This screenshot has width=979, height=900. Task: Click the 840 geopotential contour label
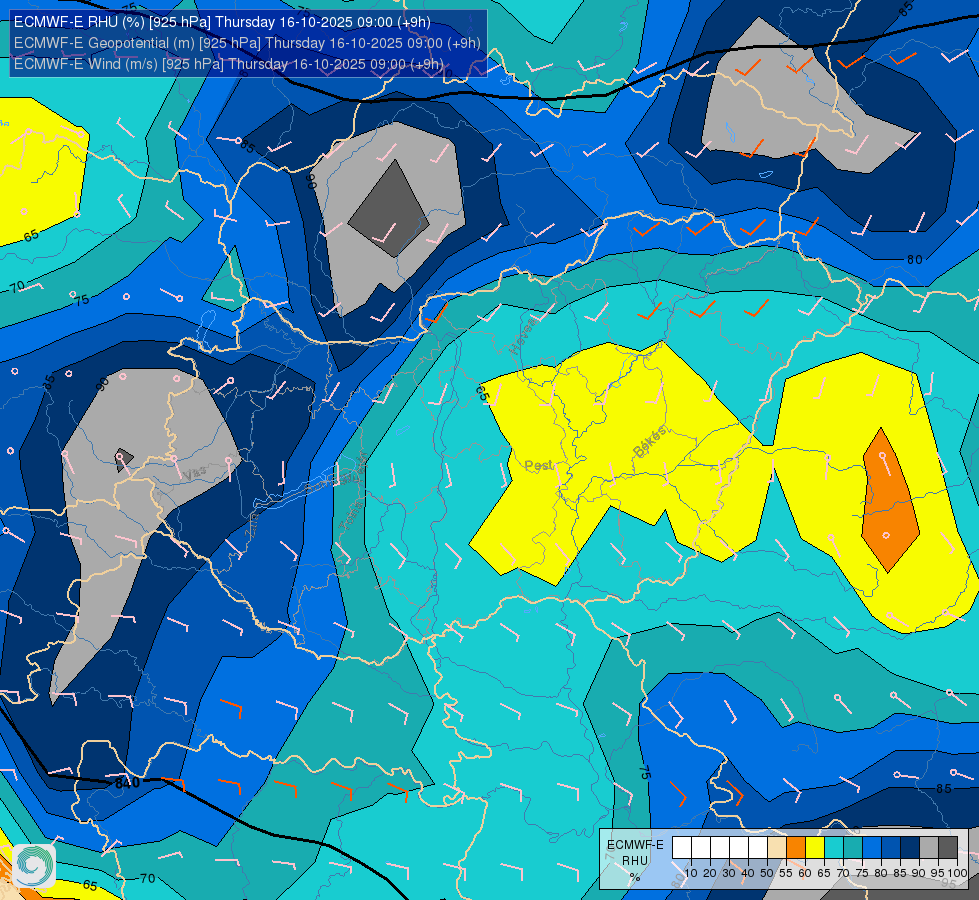point(127,783)
